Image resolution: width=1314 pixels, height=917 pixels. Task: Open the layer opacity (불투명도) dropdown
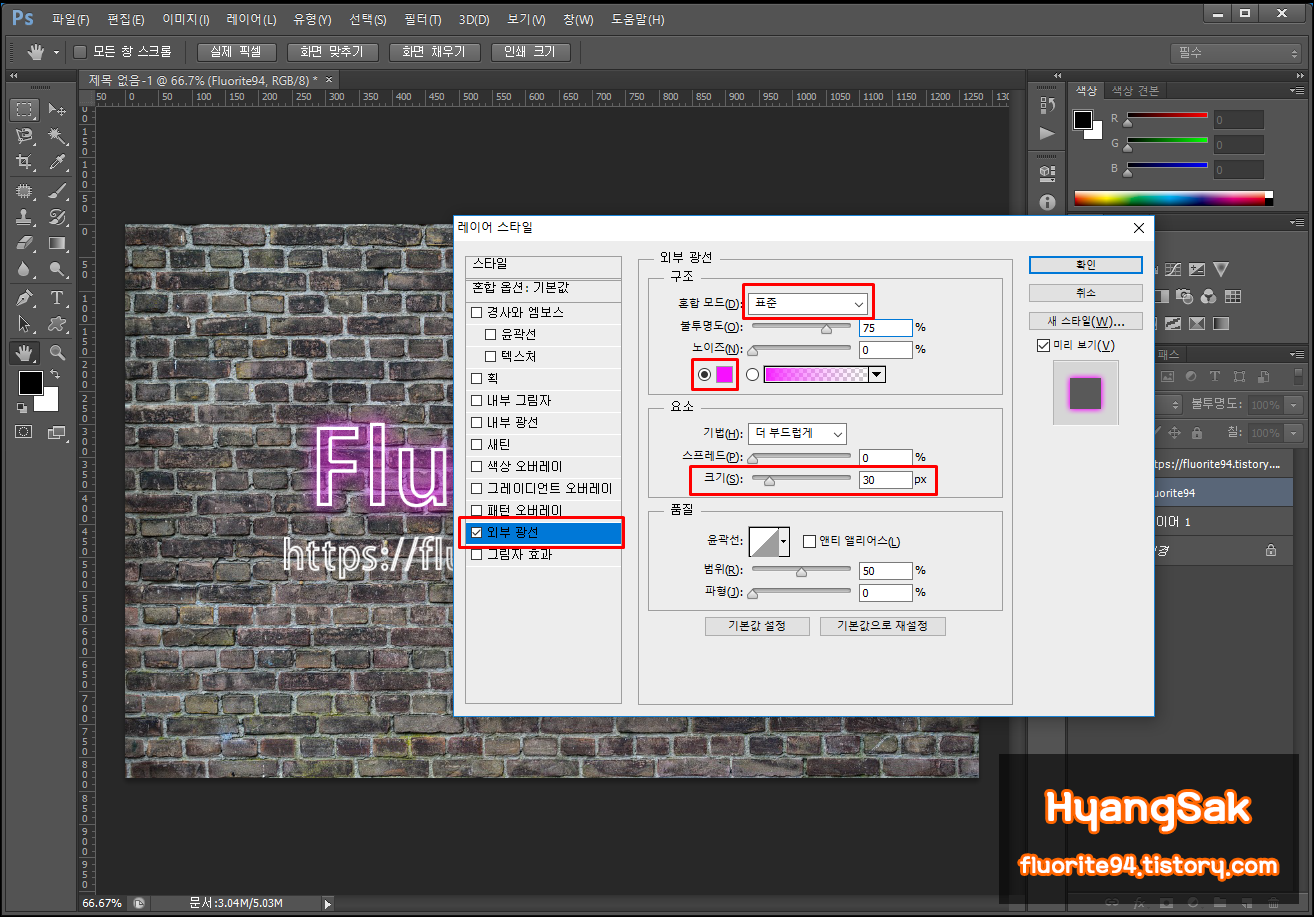point(1293,405)
